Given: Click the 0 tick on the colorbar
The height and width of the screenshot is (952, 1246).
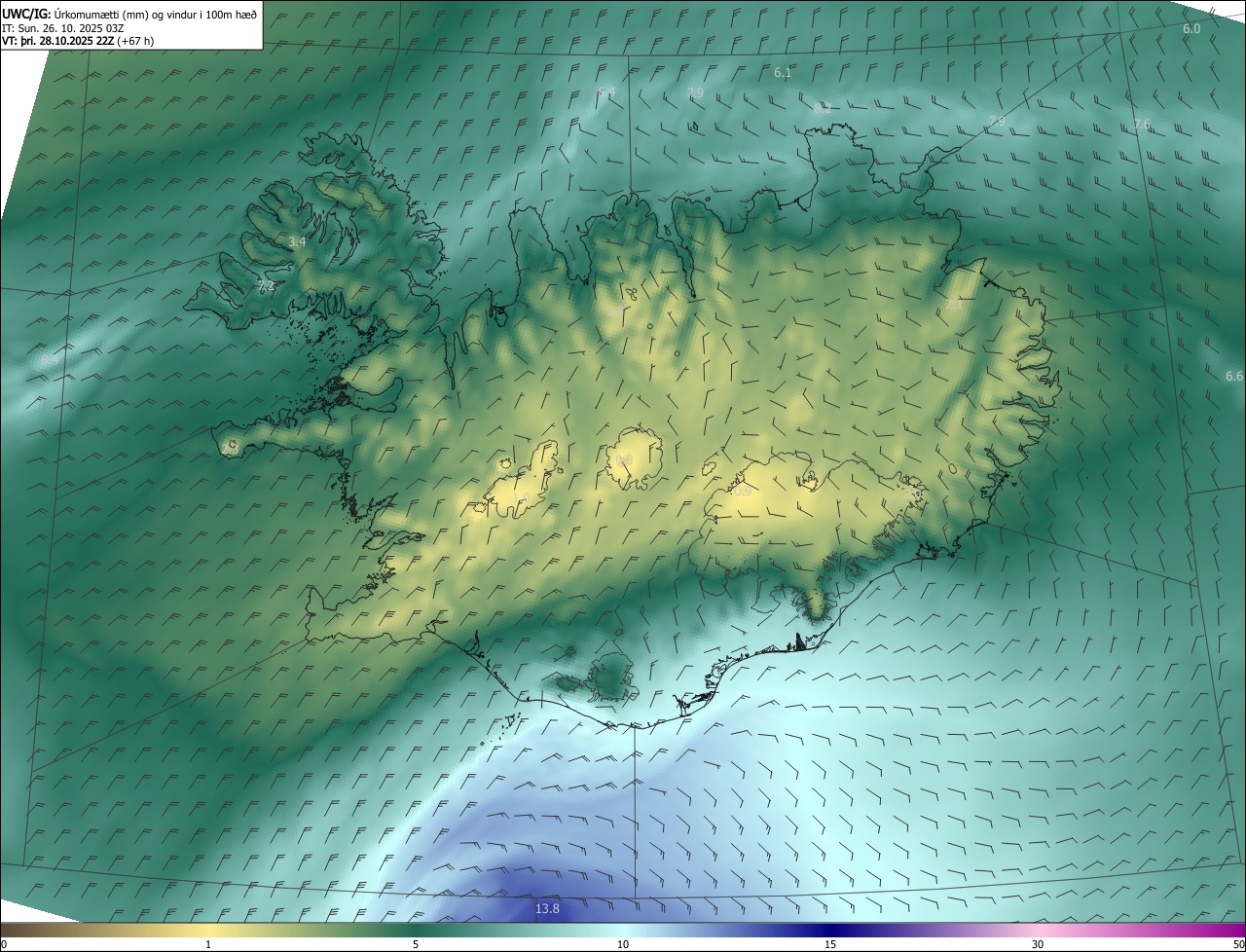Looking at the screenshot, I should 4,944.
